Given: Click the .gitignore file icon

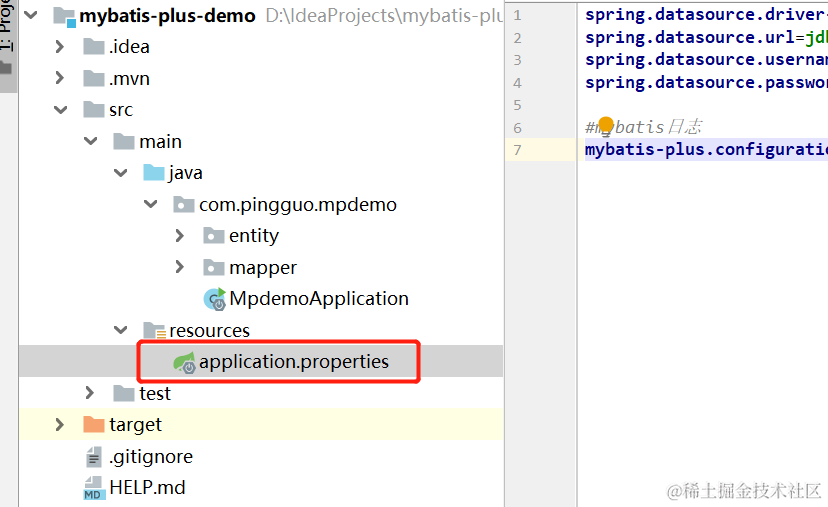Looking at the screenshot, I should tap(93, 457).
